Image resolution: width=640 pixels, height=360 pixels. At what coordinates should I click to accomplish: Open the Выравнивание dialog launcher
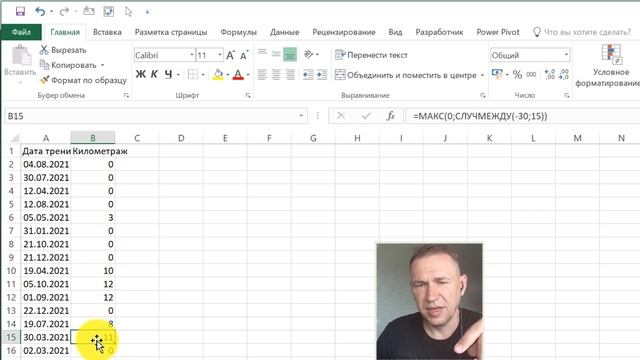pos(483,96)
